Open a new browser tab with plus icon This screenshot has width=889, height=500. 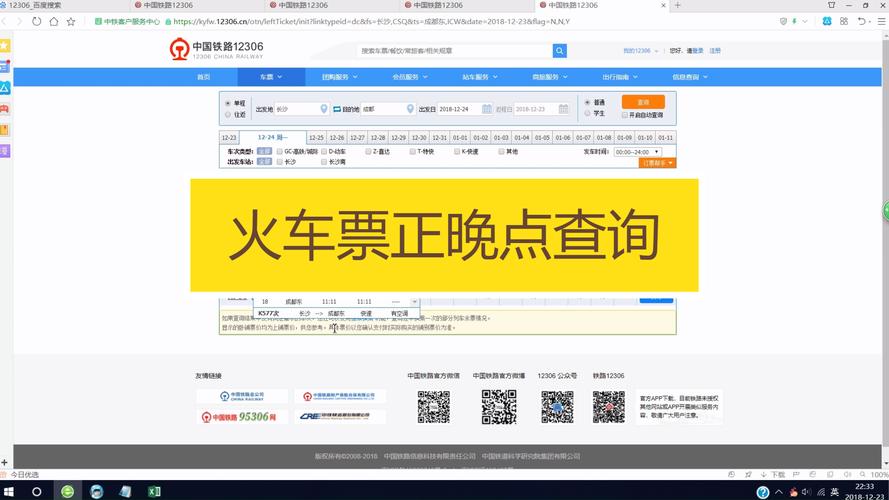(x=677, y=5)
